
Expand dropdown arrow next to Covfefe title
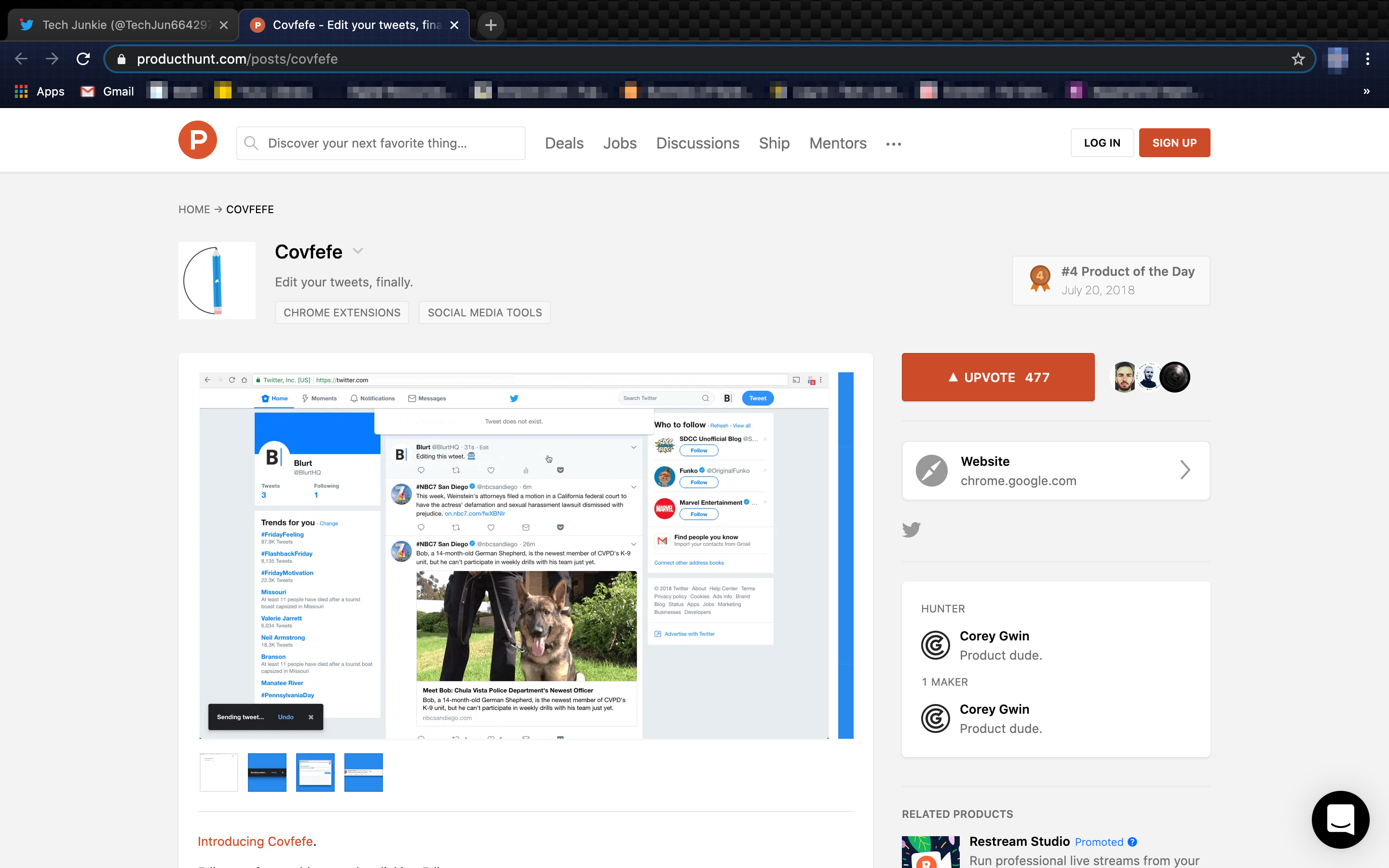pyautogui.click(x=357, y=251)
